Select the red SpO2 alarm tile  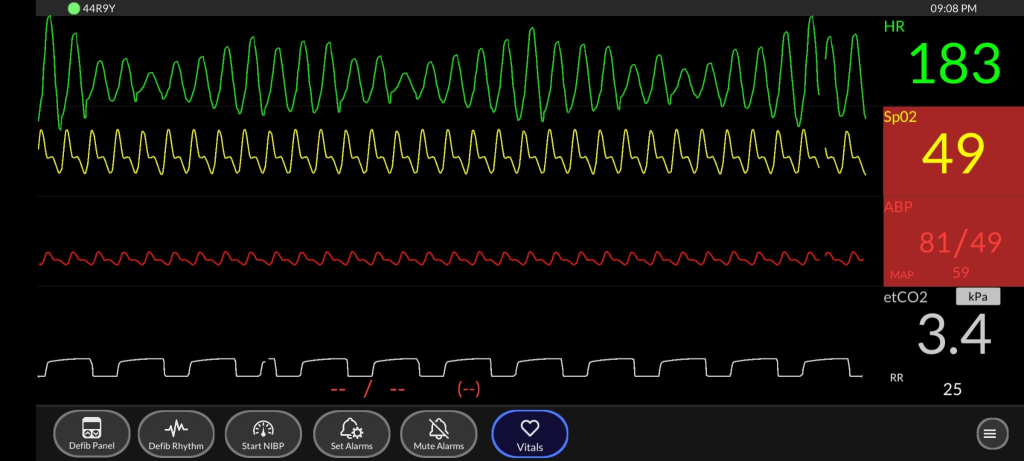tap(952, 150)
